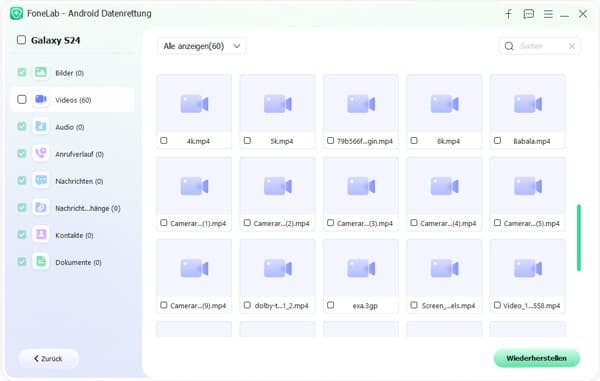Open the Facebook share icon
This screenshot has width=600, height=381.
point(508,14)
